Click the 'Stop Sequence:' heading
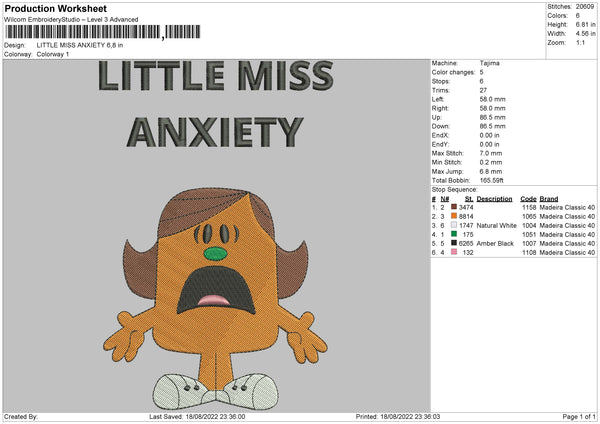 [x=455, y=190]
